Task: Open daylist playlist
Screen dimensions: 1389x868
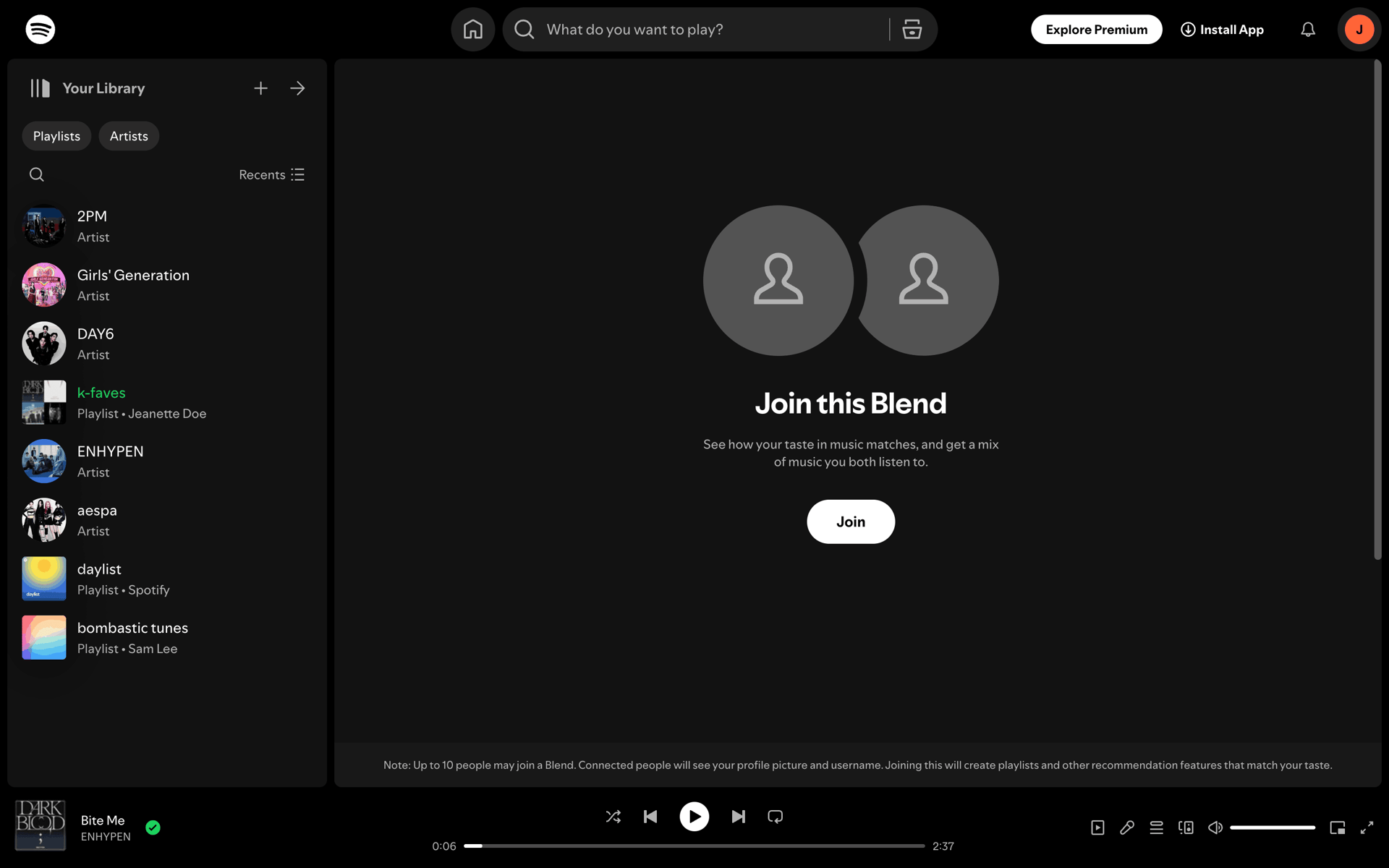Action: pyautogui.click(x=166, y=579)
